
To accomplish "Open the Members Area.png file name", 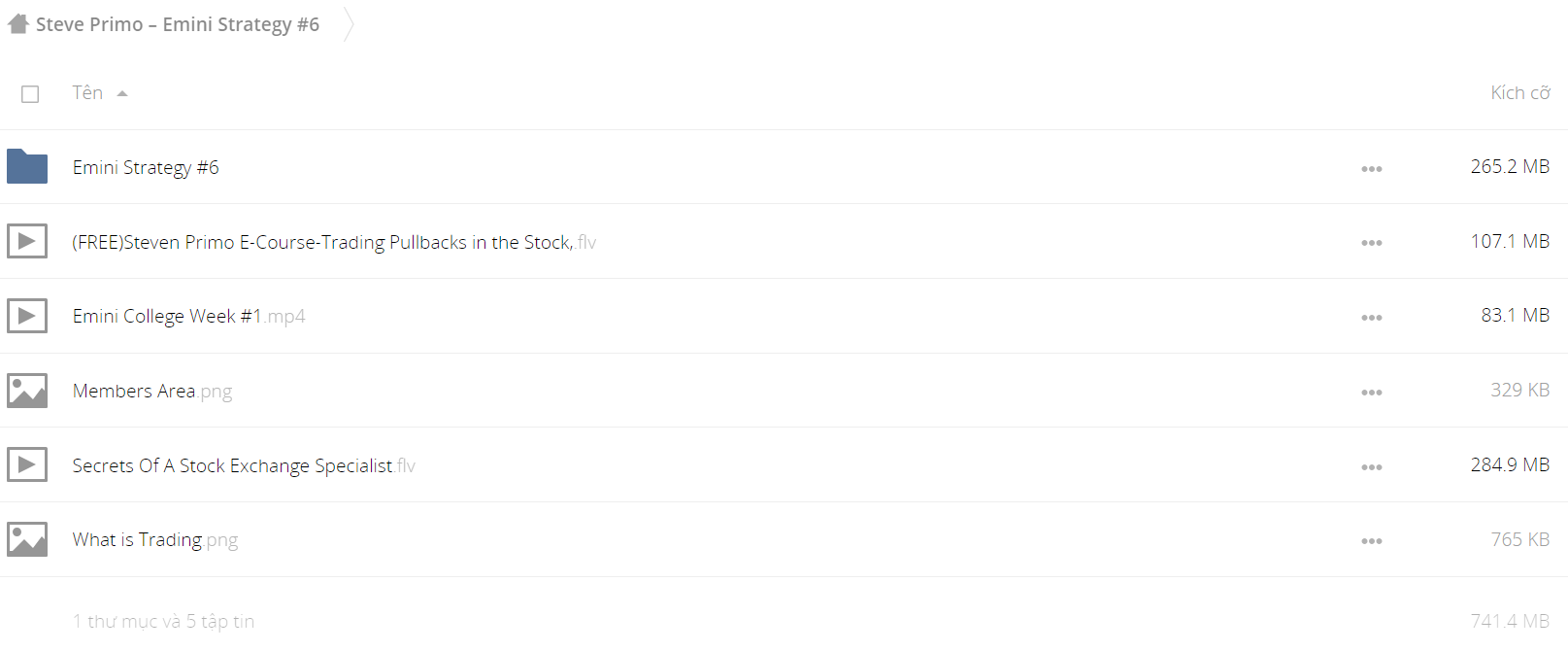I will (x=152, y=391).
